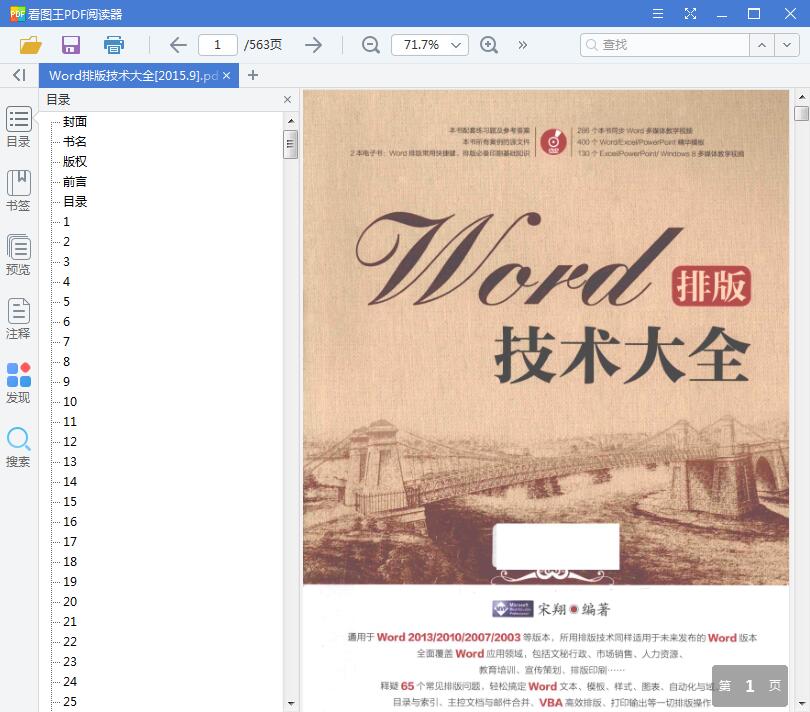The height and width of the screenshot is (712, 810).
Task: Jump to outline chapter 12
Action: click(70, 442)
